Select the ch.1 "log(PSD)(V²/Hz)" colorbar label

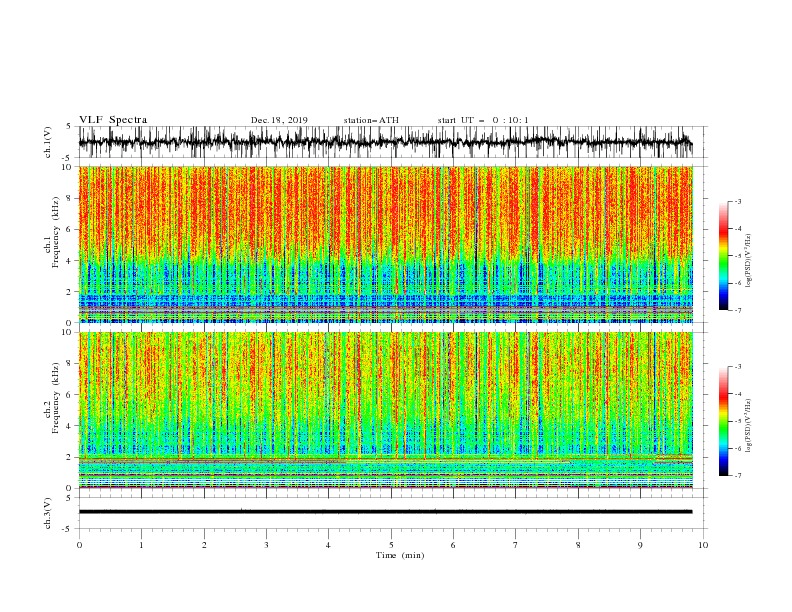748,261
